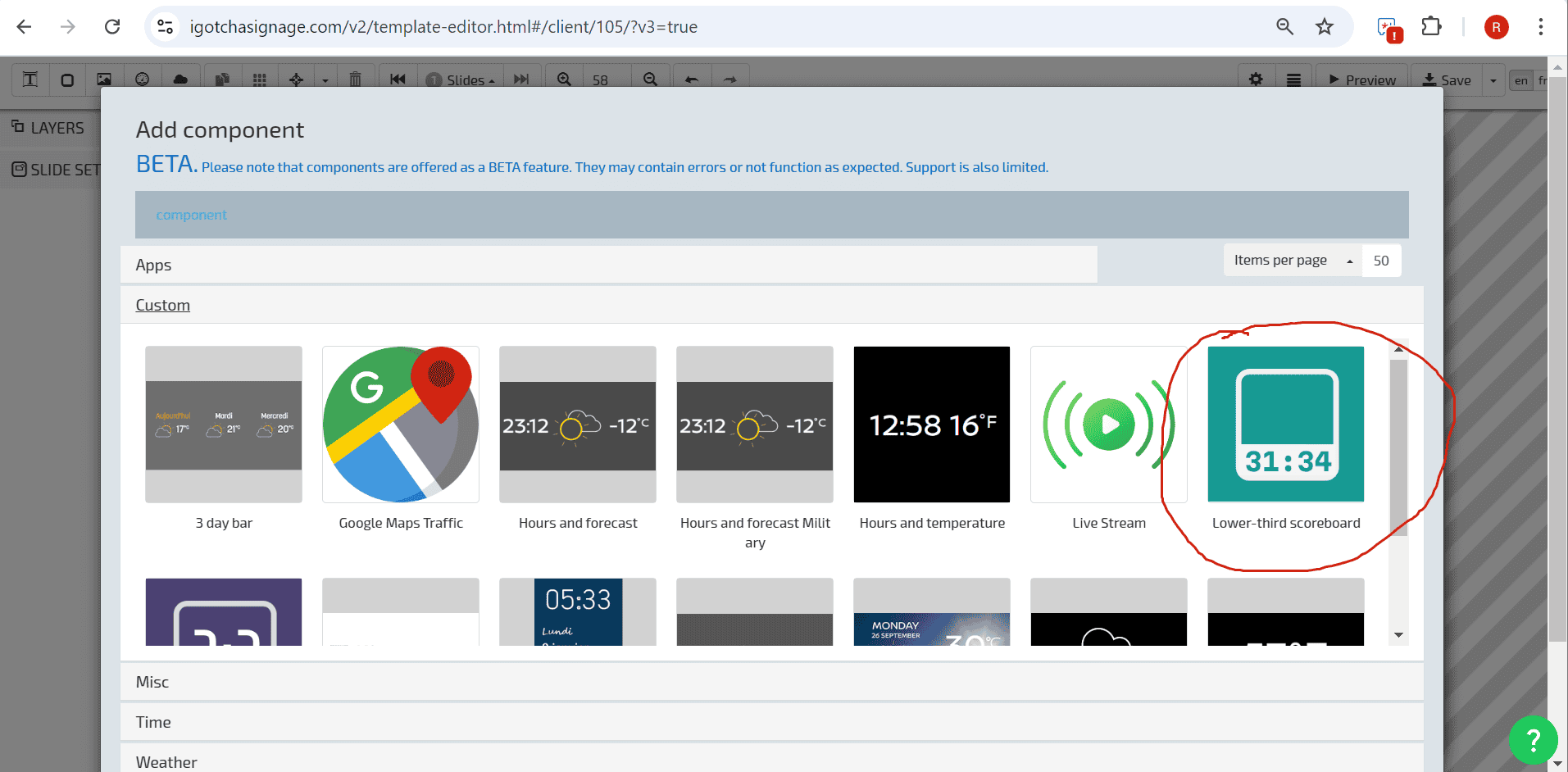Click the text tool icon in toolbar
1568x772 pixels.
coord(30,79)
